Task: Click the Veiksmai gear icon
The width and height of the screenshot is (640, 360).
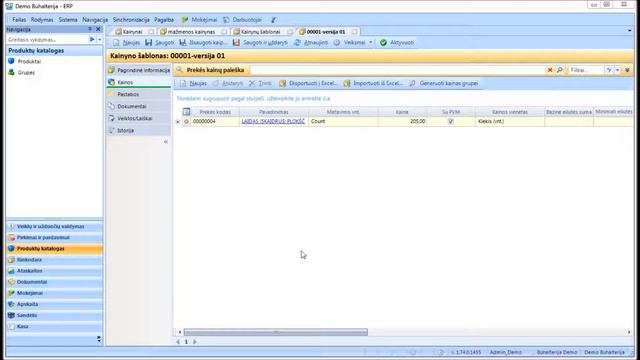Action: click(x=337, y=42)
